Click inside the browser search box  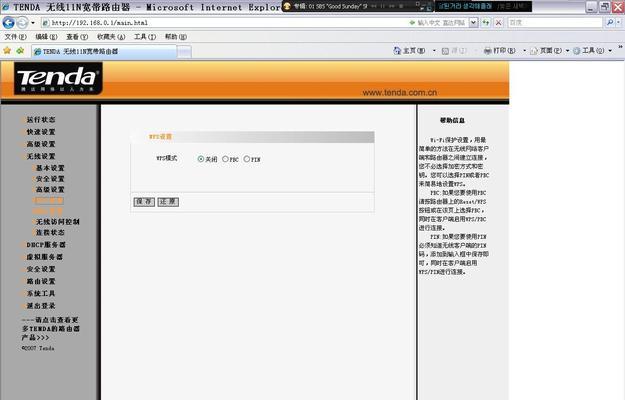(554, 23)
